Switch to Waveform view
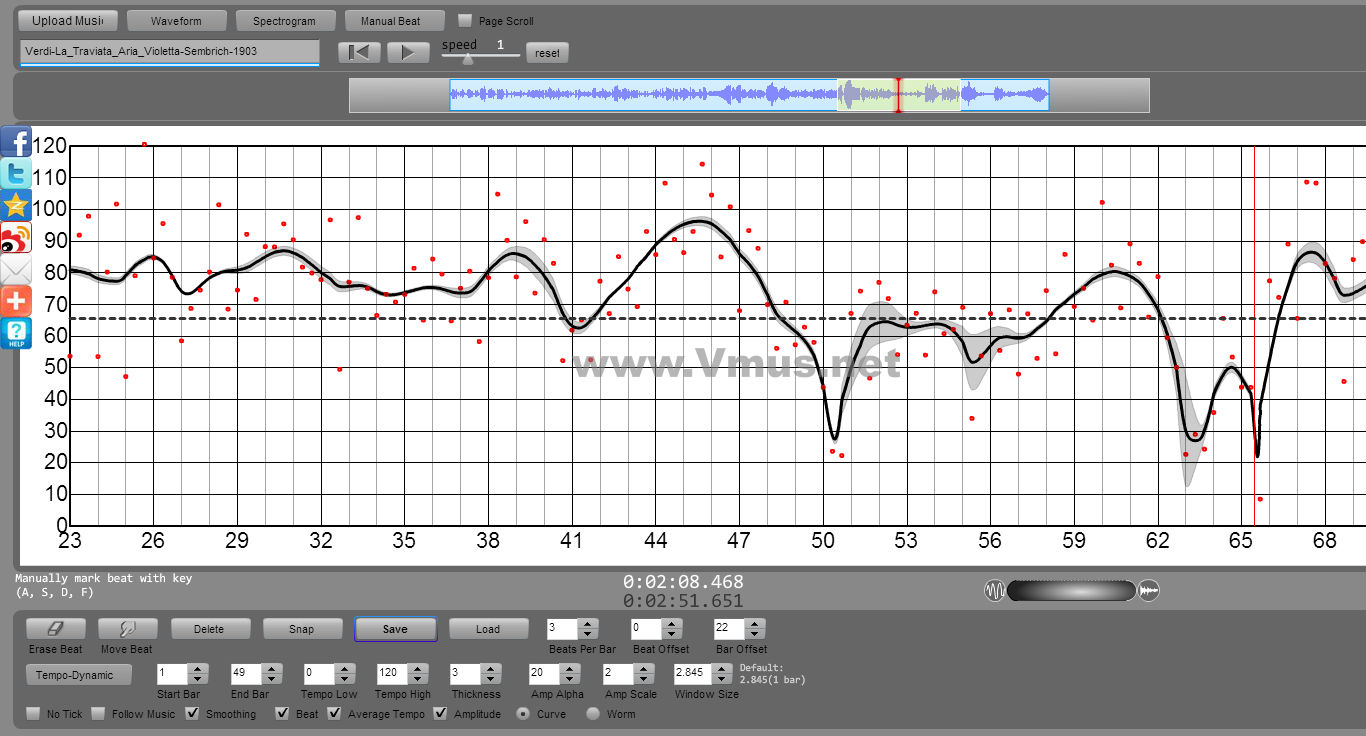Image resolution: width=1366 pixels, height=736 pixels. [176, 21]
